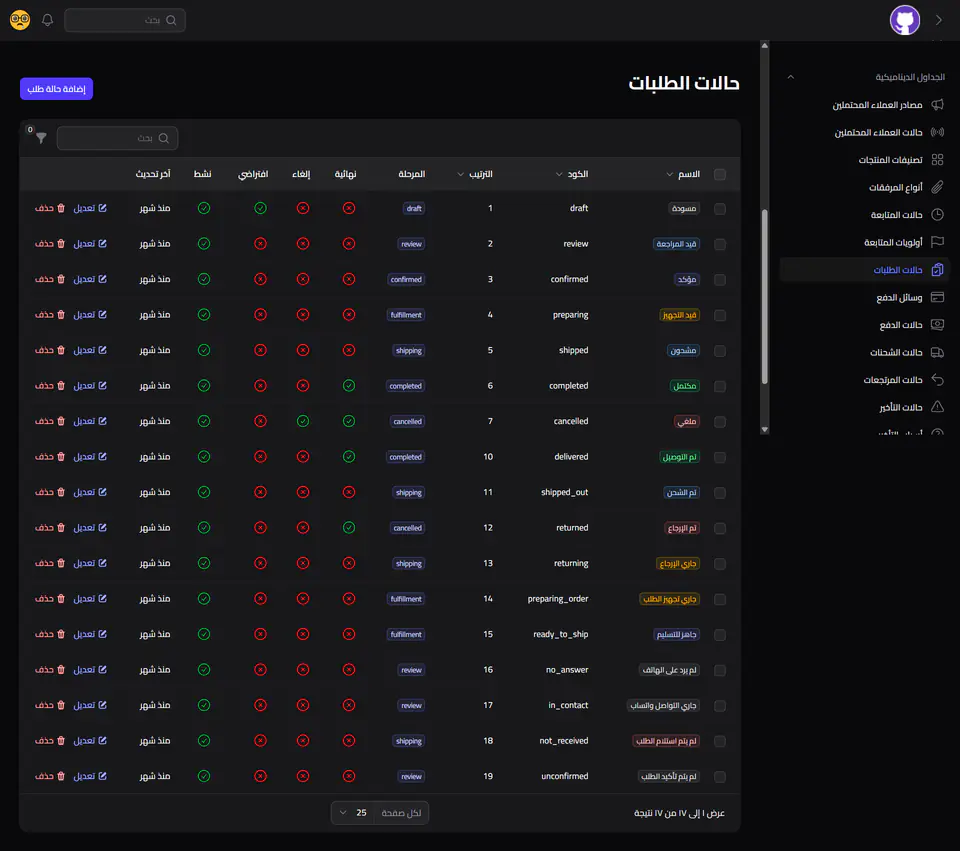
Task: Open حالات الدفع in sidebar
Action: pyautogui.click(x=863, y=324)
